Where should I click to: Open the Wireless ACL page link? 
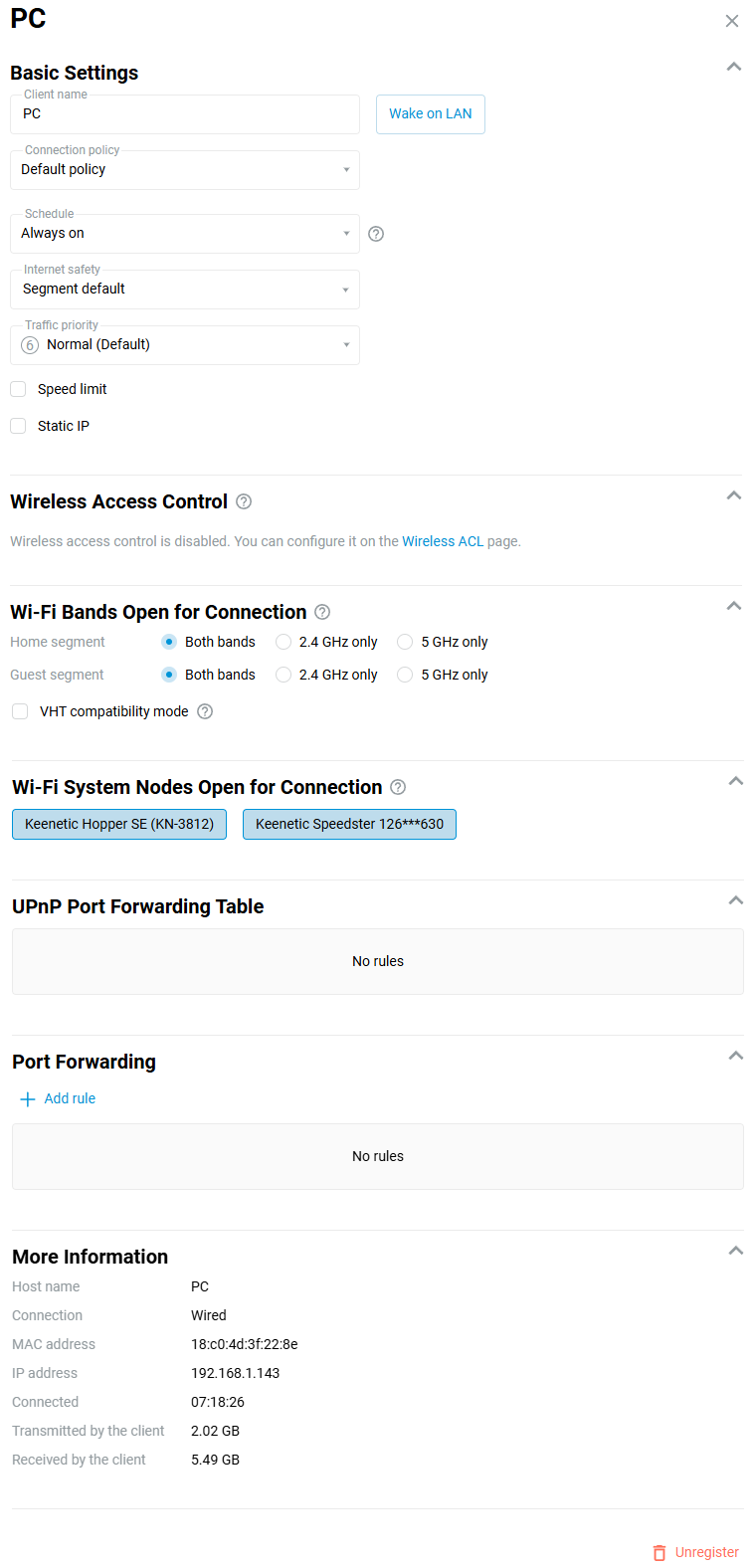pos(443,540)
